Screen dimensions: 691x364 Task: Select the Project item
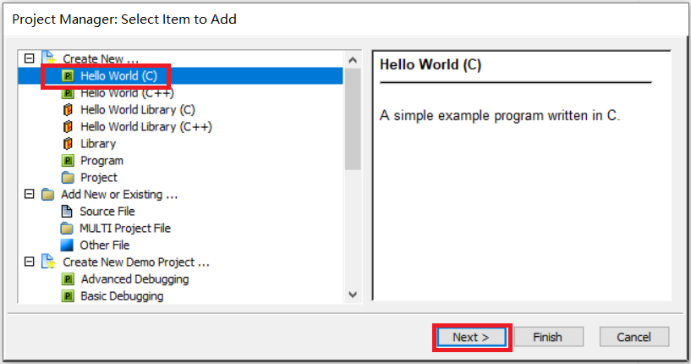(x=99, y=178)
